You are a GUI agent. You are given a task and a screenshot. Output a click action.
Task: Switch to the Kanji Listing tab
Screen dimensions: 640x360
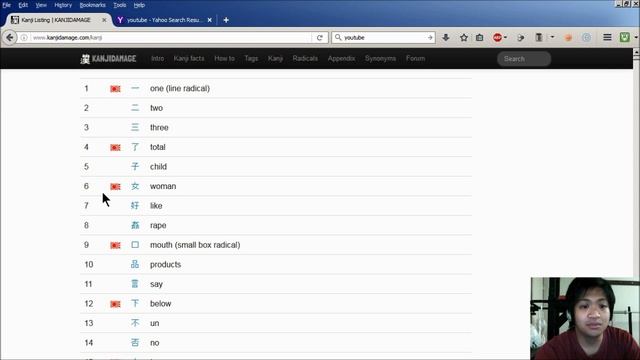tap(56, 20)
